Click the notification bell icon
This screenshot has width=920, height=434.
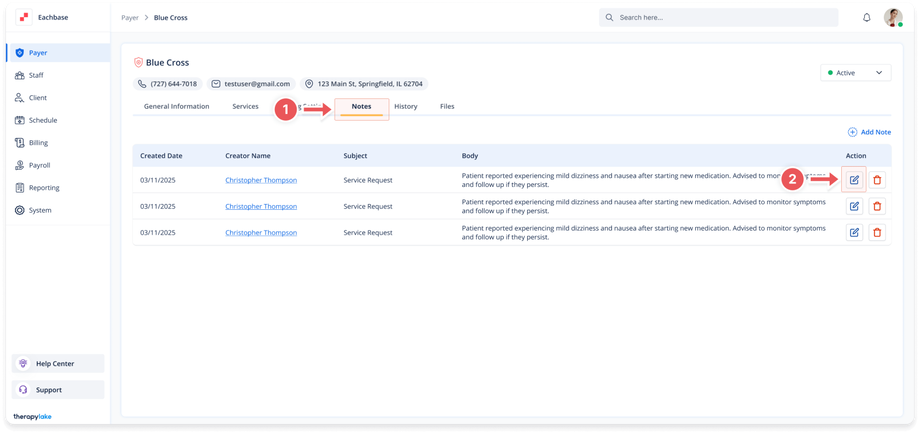tap(866, 18)
